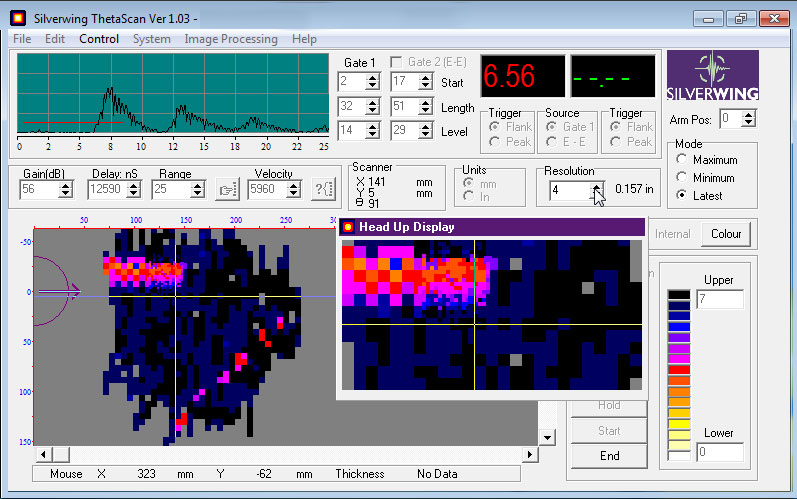Increase the Arm Pos spinner value
Screen dimensions: 797x499
click(x=750, y=114)
